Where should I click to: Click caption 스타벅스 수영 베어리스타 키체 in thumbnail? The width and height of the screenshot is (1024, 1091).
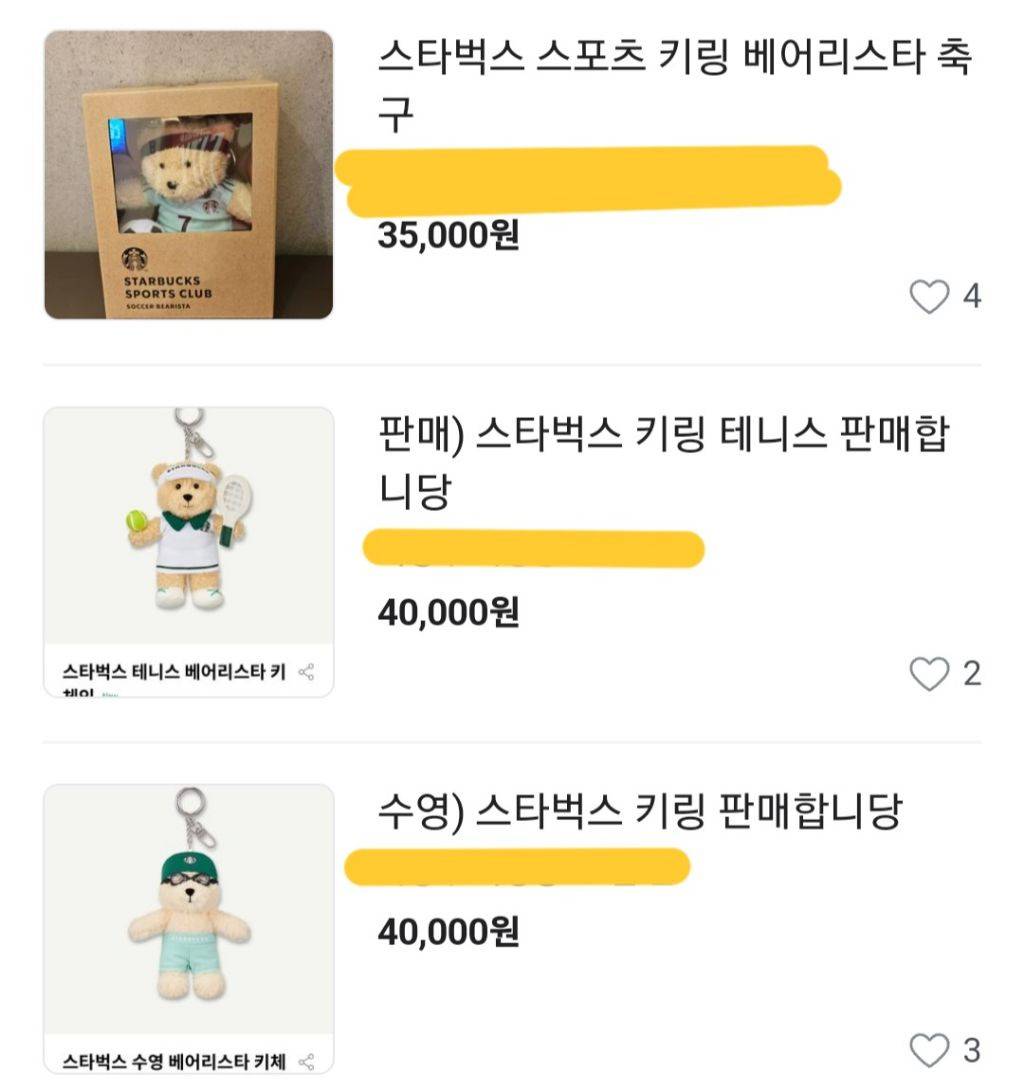(174, 1062)
